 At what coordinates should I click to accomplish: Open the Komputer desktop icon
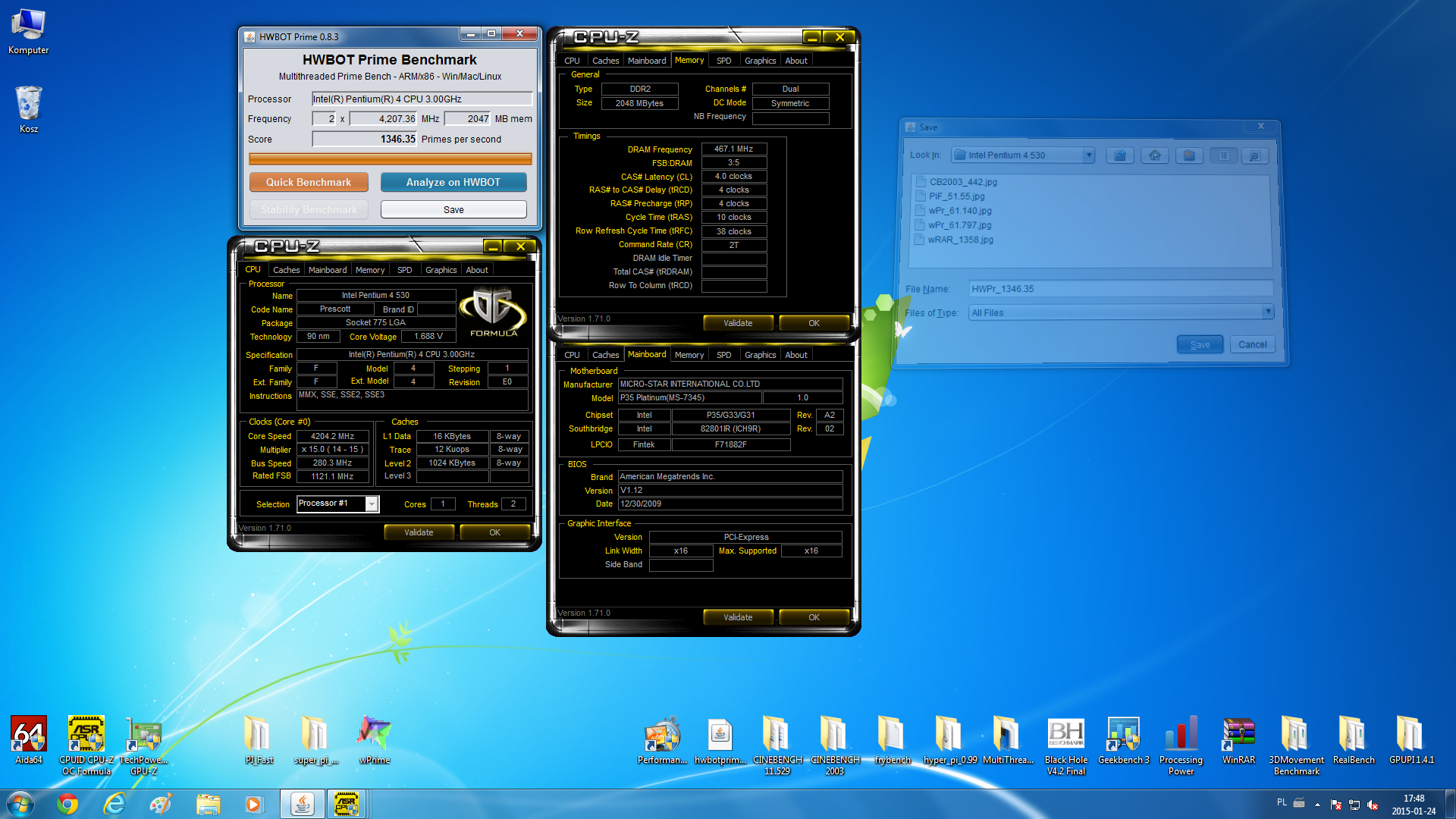pos(28,31)
